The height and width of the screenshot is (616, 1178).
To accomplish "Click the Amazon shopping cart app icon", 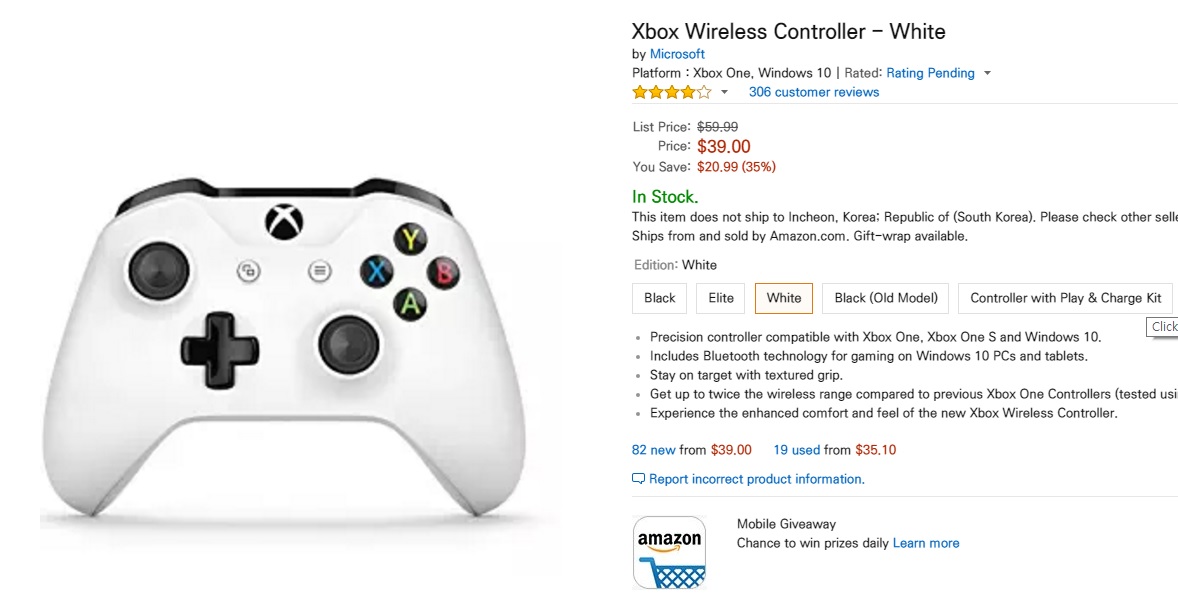I will pyautogui.click(x=669, y=552).
